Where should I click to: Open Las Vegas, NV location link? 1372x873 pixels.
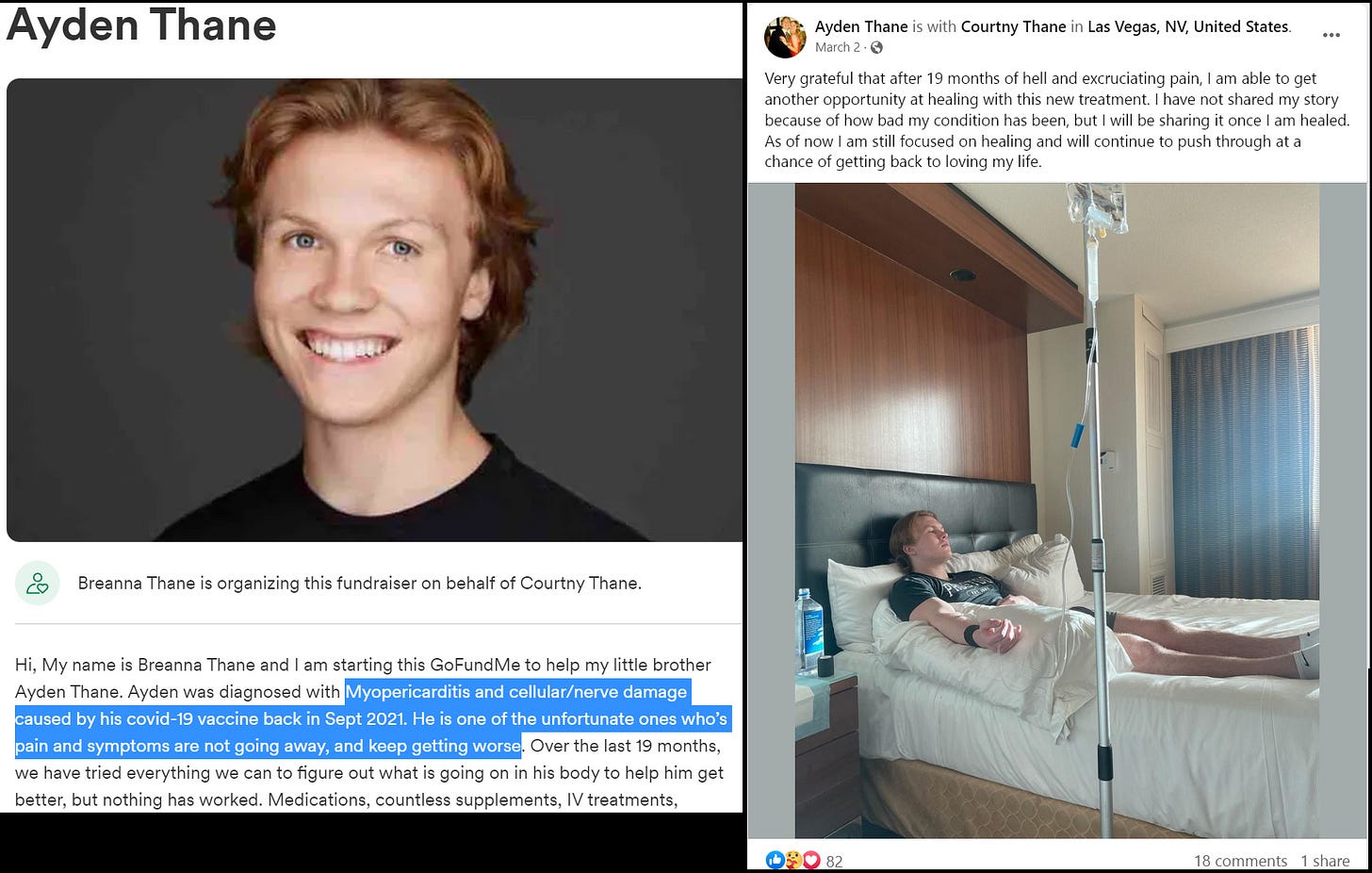[1187, 26]
